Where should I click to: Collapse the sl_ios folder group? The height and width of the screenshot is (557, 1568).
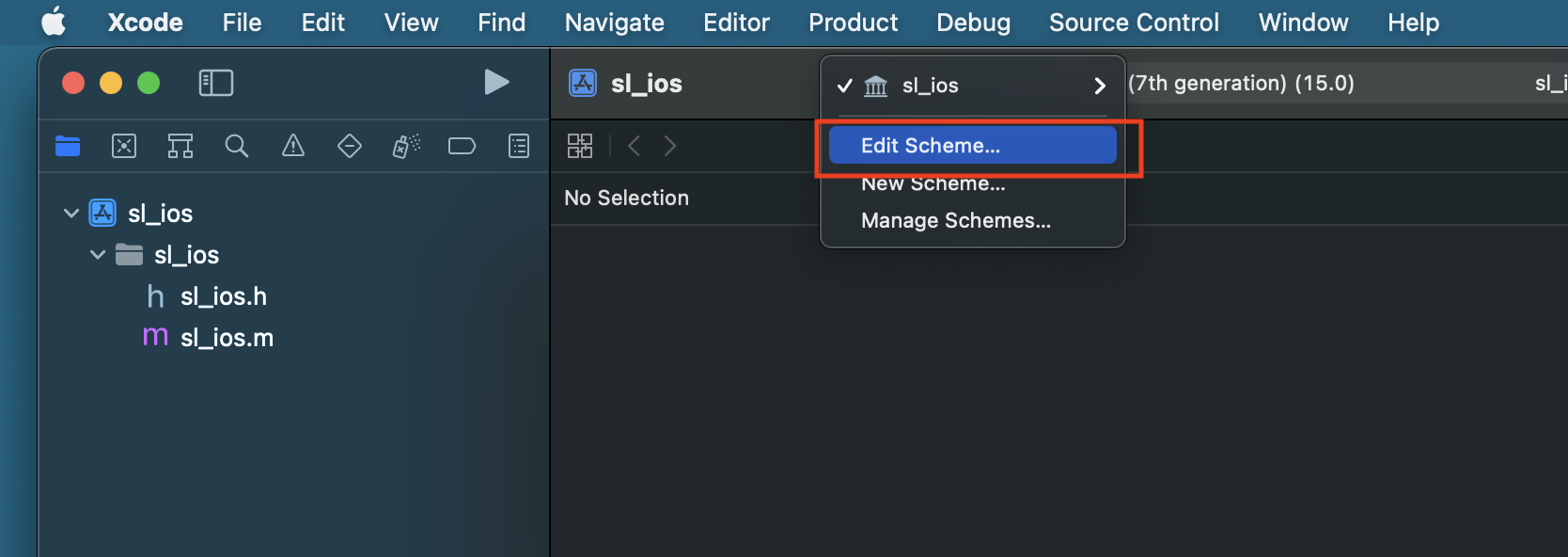coord(98,255)
